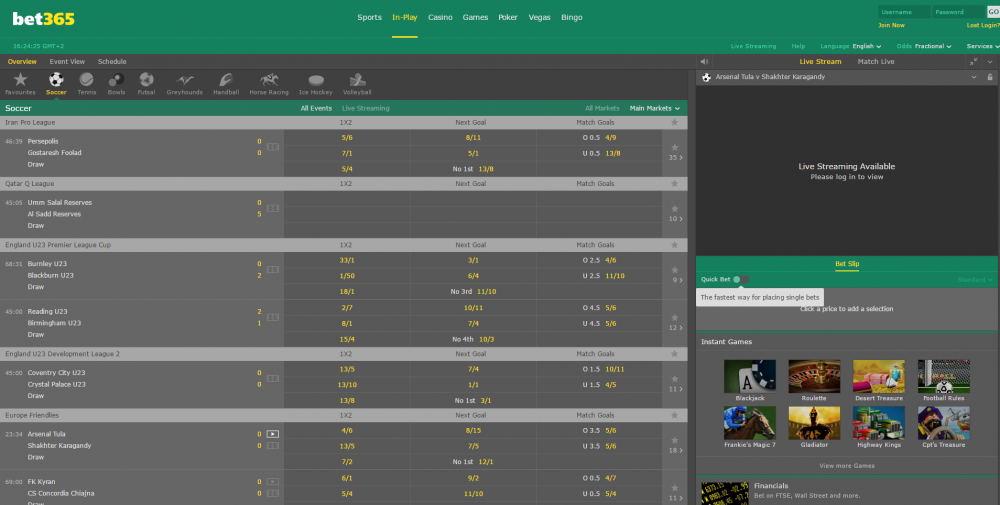
Task: Click the Join Now link
Action: coord(891,26)
